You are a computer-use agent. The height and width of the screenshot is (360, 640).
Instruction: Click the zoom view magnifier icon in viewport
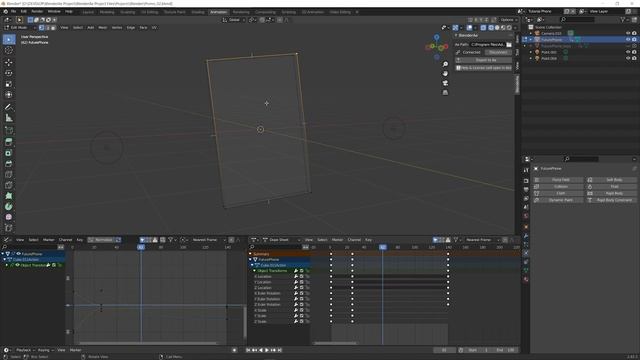(x=445, y=64)
